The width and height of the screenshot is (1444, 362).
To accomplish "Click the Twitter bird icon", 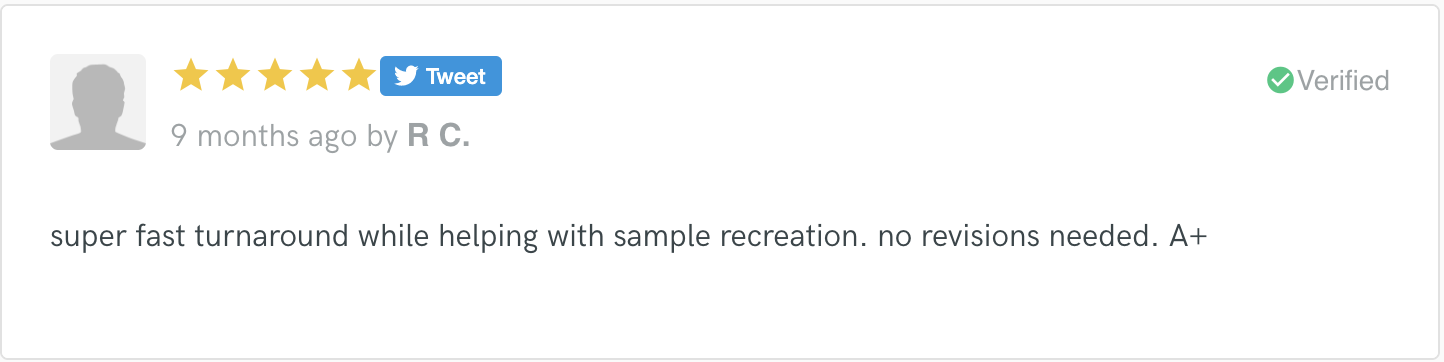I will [405, 76].
